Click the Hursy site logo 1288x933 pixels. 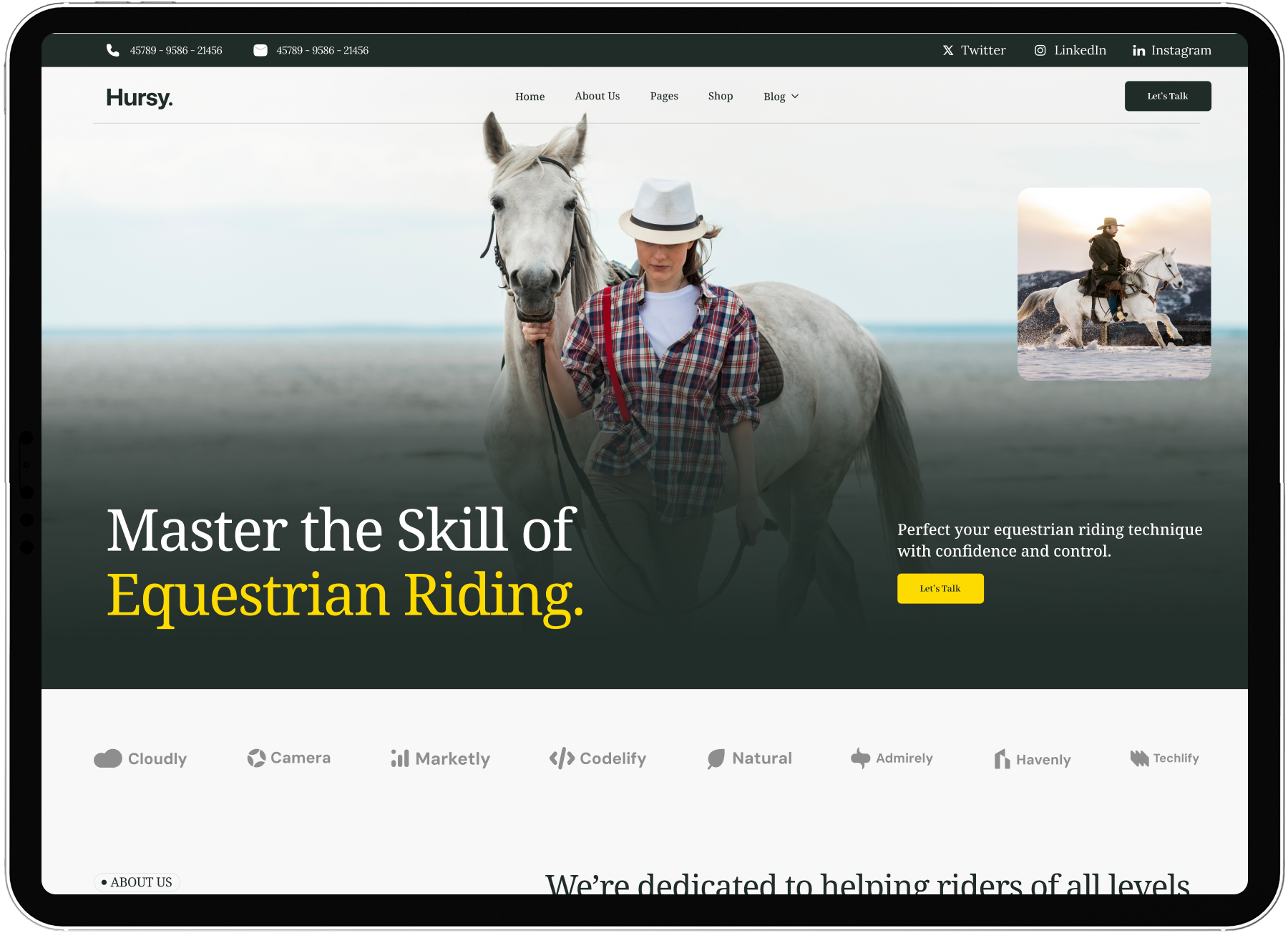140,97
